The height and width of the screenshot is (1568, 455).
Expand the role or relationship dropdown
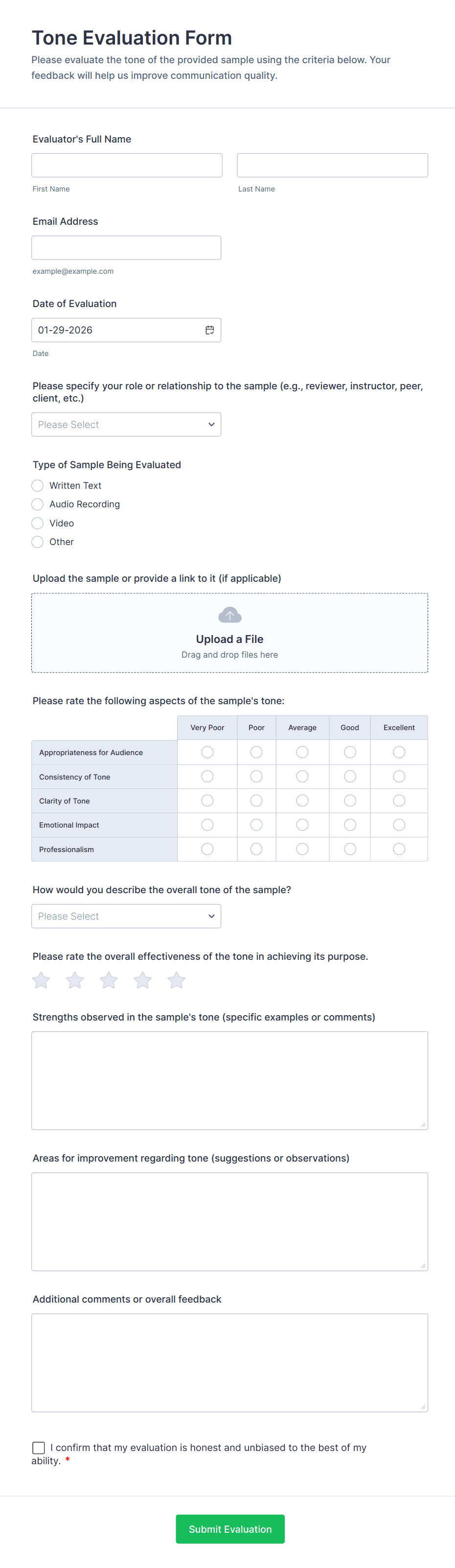pyautogui.click(x=126, y=424)
